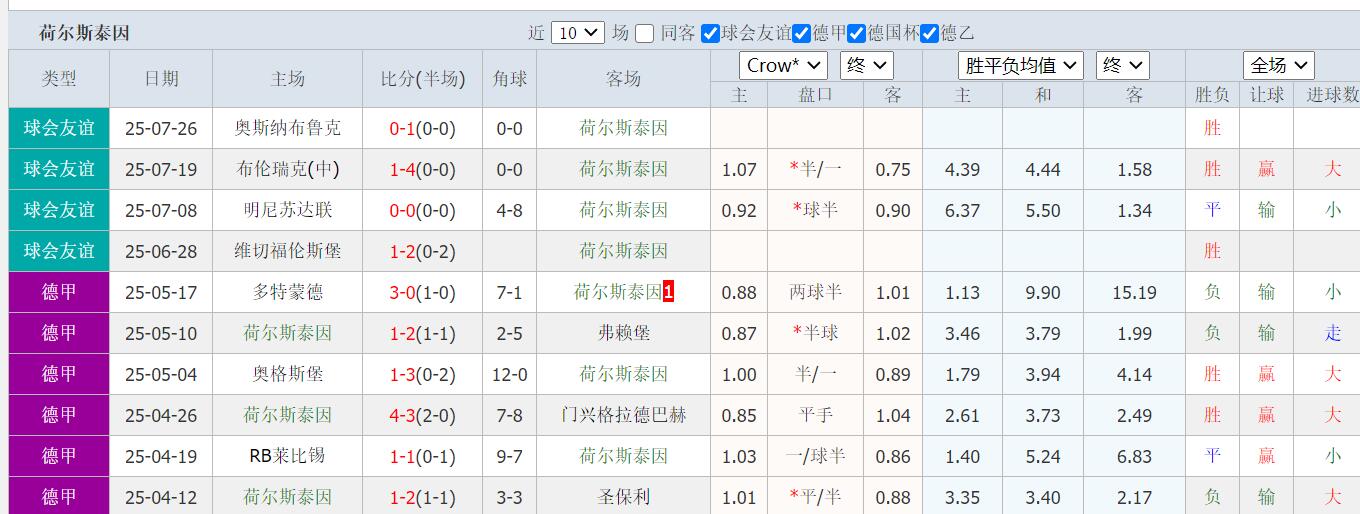Untick the 德国杯 checkbox
The image size is (1360, 514).
point(857,33)
